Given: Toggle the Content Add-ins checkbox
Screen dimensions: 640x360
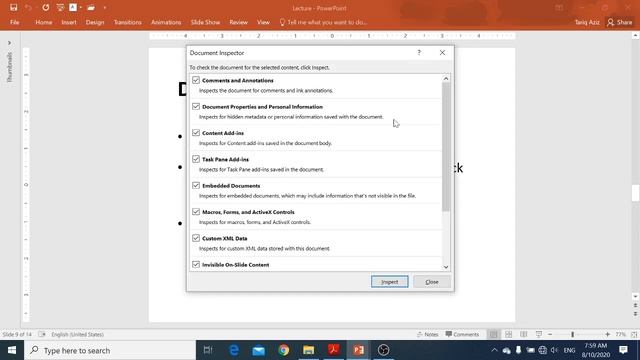Looking at the screenshot, I should click(x=196, y=133).
